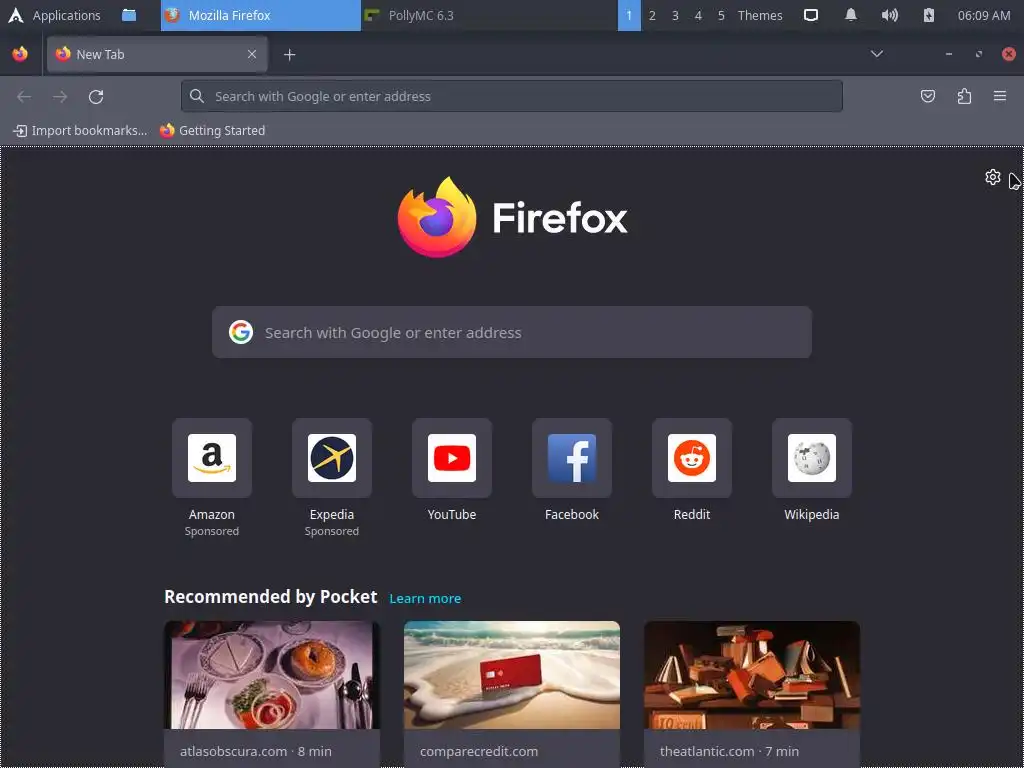
Task: Click the display icon in system tray
Action: pos(810,15)
